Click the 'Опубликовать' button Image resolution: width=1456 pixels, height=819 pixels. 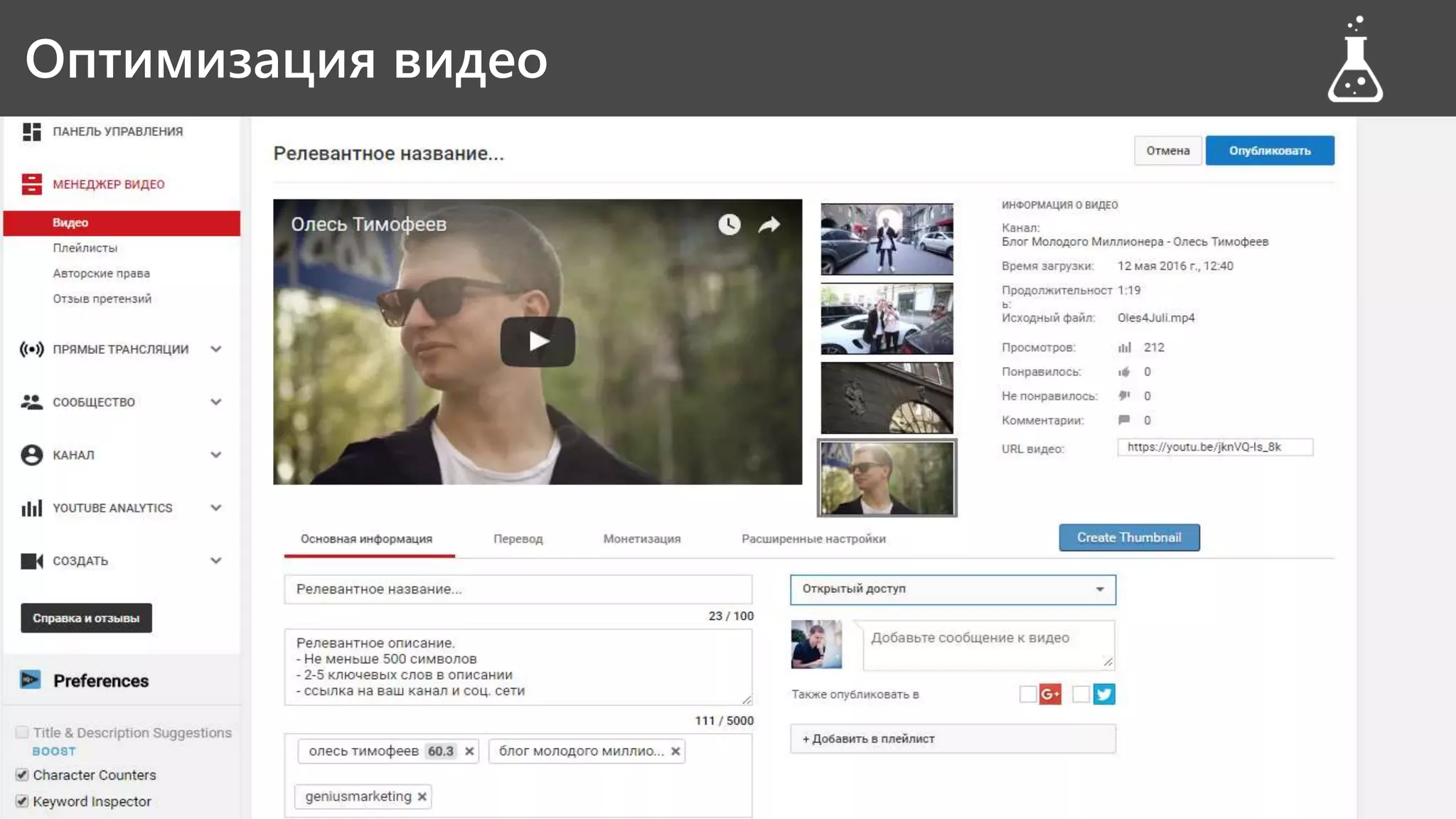coord(1270,151)
